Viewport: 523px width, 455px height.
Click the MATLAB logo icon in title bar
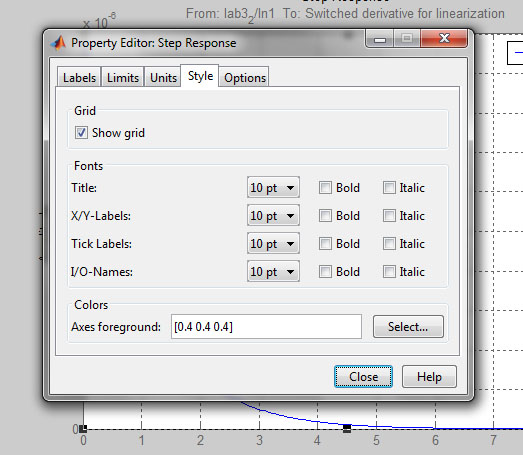click(58, 43)
